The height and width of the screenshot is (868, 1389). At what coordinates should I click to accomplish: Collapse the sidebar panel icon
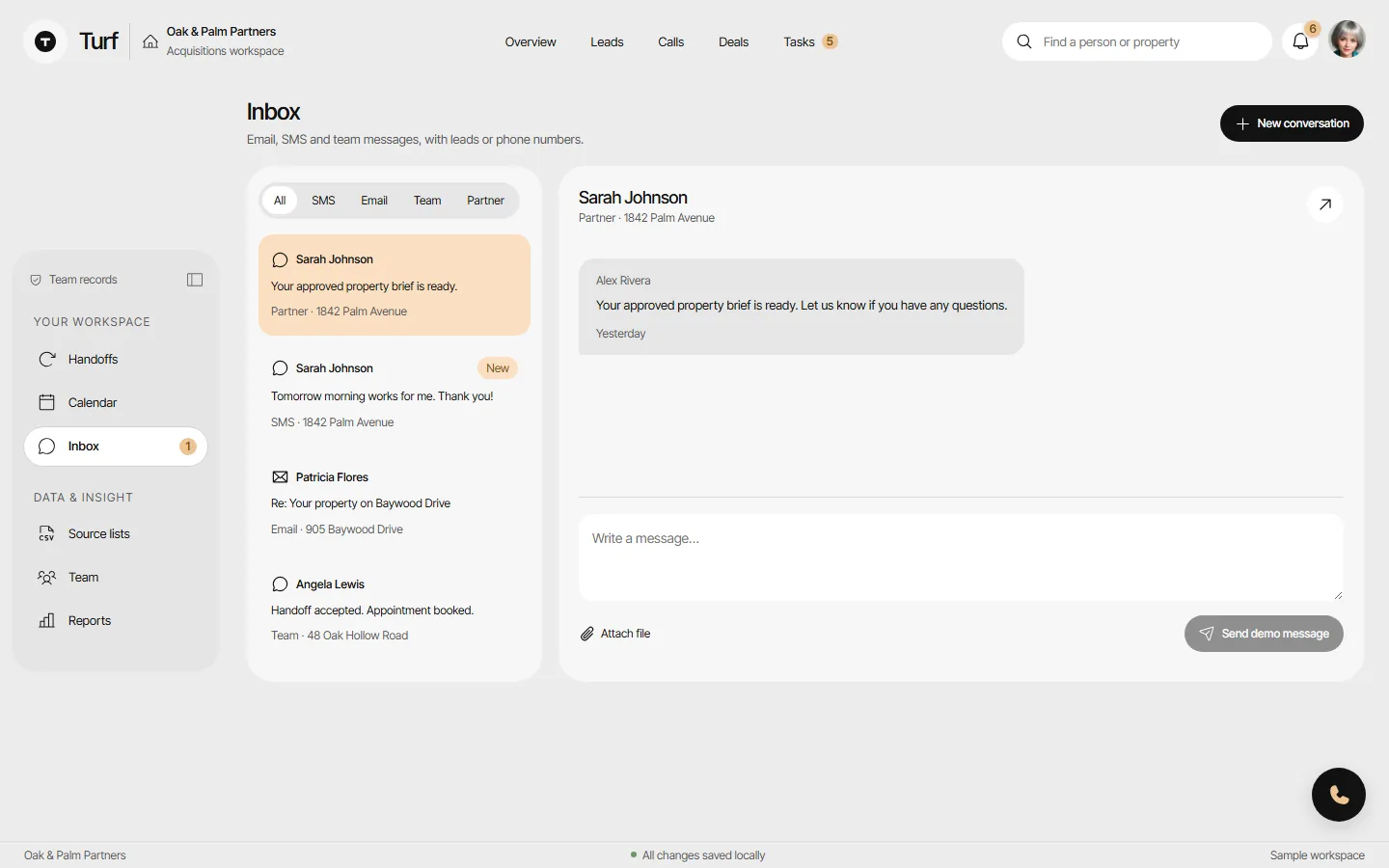coord(195,280)
